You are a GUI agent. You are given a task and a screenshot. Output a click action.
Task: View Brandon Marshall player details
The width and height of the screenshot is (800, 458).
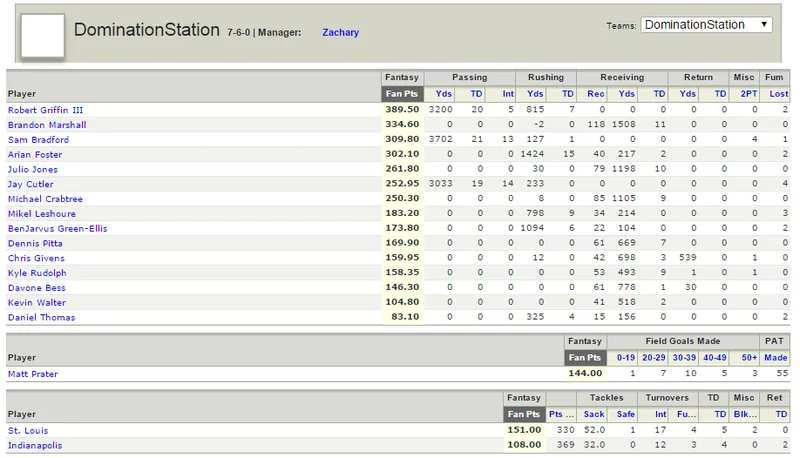tap(47, 125)
